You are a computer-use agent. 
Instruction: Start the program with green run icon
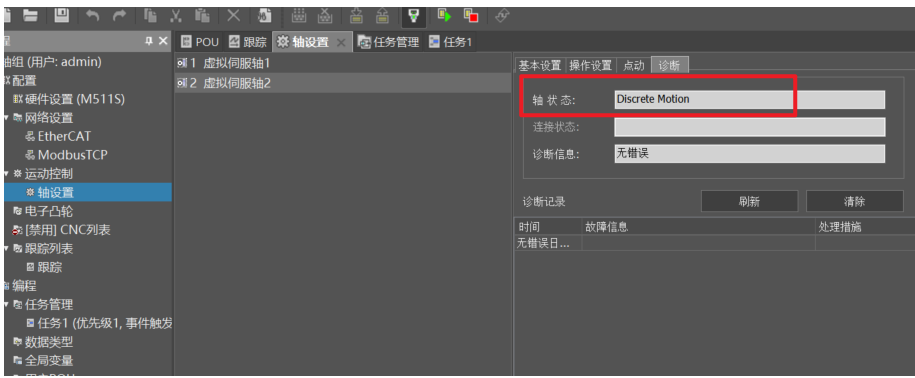click(x=445, y=16)
